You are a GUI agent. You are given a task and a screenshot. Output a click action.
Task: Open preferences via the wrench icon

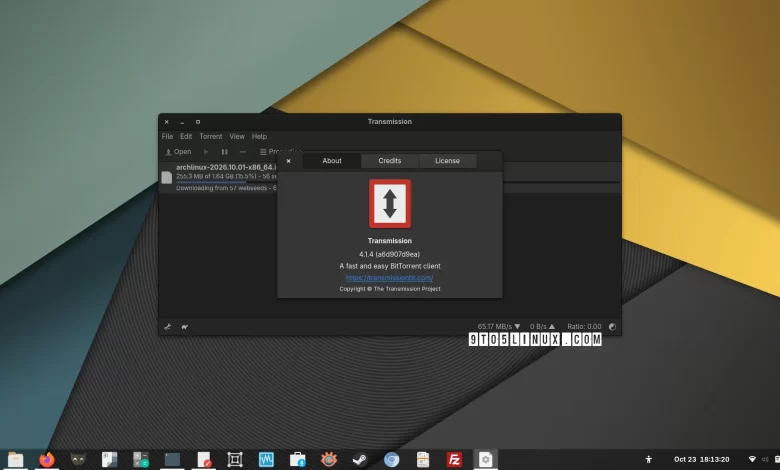tap(168, 327)
